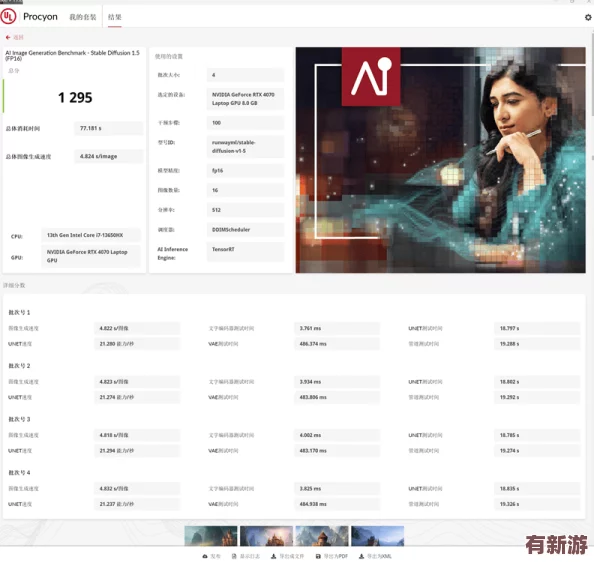
Task: Open the third generated castle thumbnail
Action: pos(322,536)
